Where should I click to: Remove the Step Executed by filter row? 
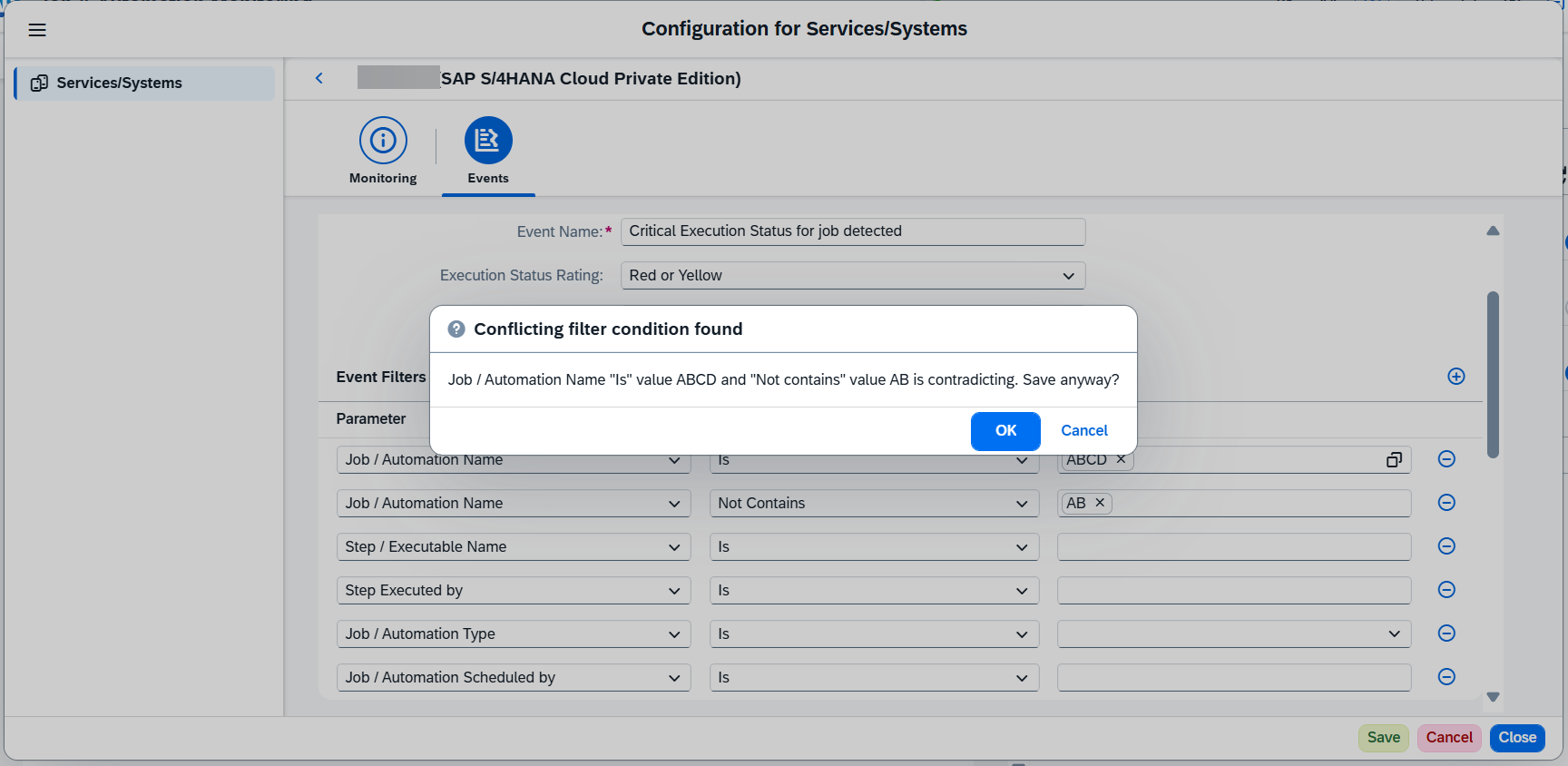(1446, 590)
